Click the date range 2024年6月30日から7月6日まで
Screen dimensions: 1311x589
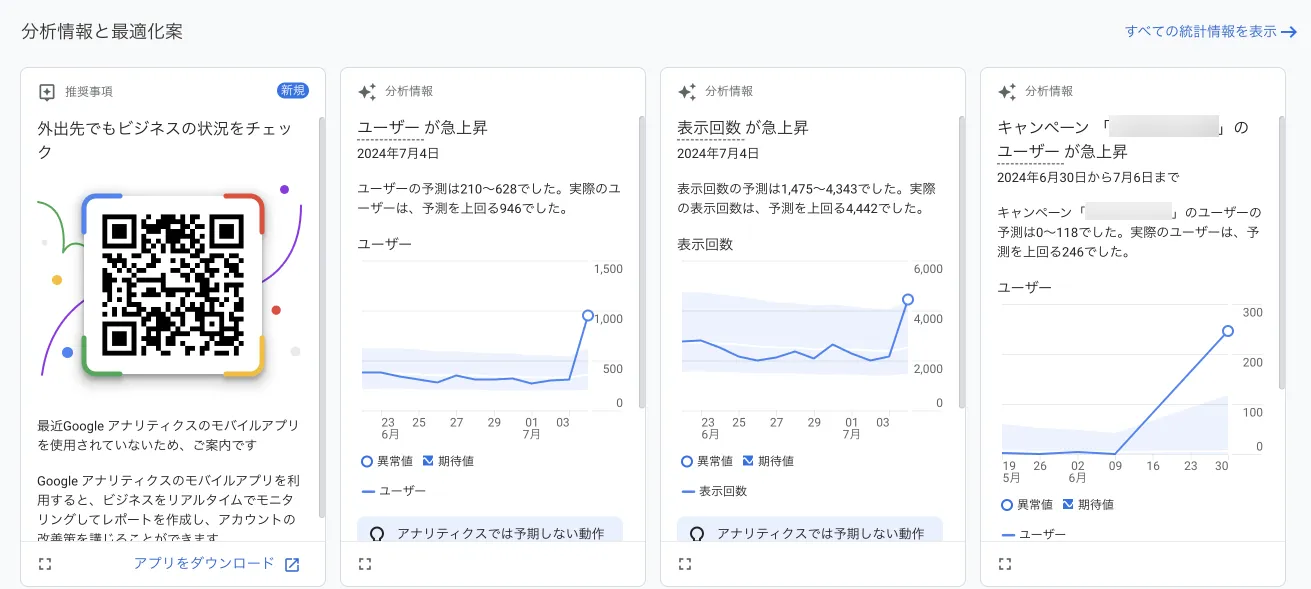tap(1088, 177)
